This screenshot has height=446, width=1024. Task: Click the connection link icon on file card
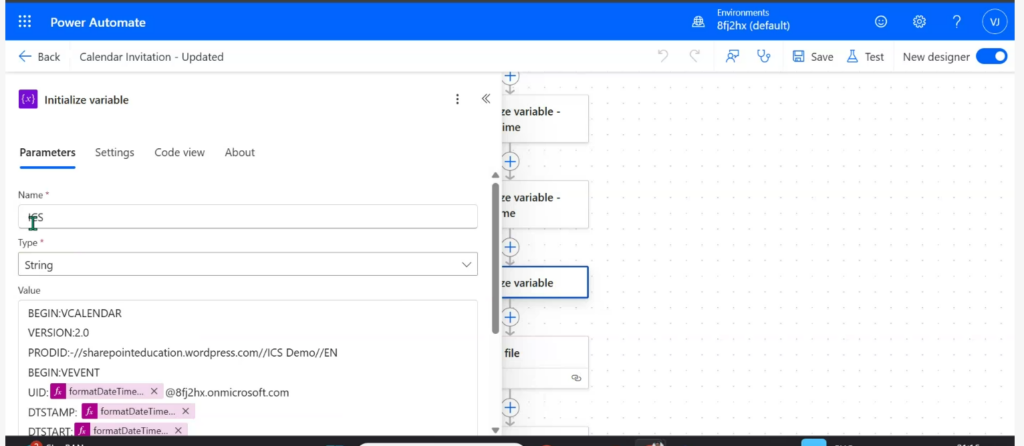pos(576,377)
